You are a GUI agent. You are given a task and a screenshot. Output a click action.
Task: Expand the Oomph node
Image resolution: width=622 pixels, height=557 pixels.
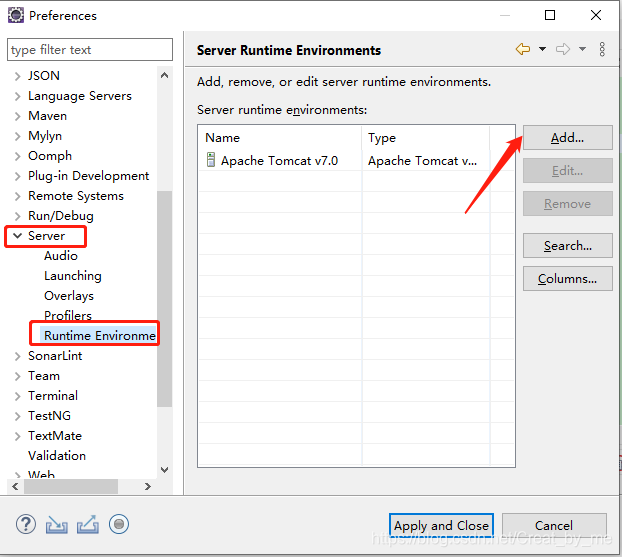[x=17, y=156]
